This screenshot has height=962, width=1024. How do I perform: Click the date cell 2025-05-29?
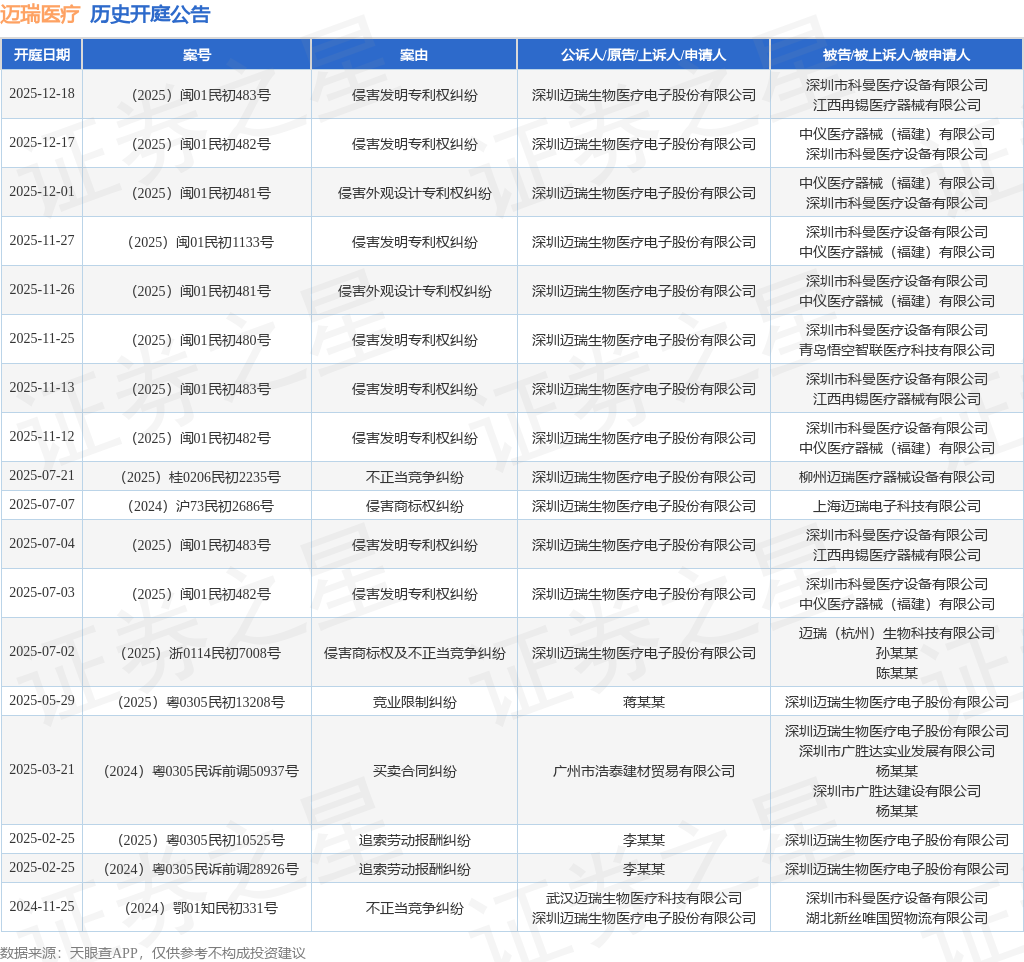(x=42, y=700)
